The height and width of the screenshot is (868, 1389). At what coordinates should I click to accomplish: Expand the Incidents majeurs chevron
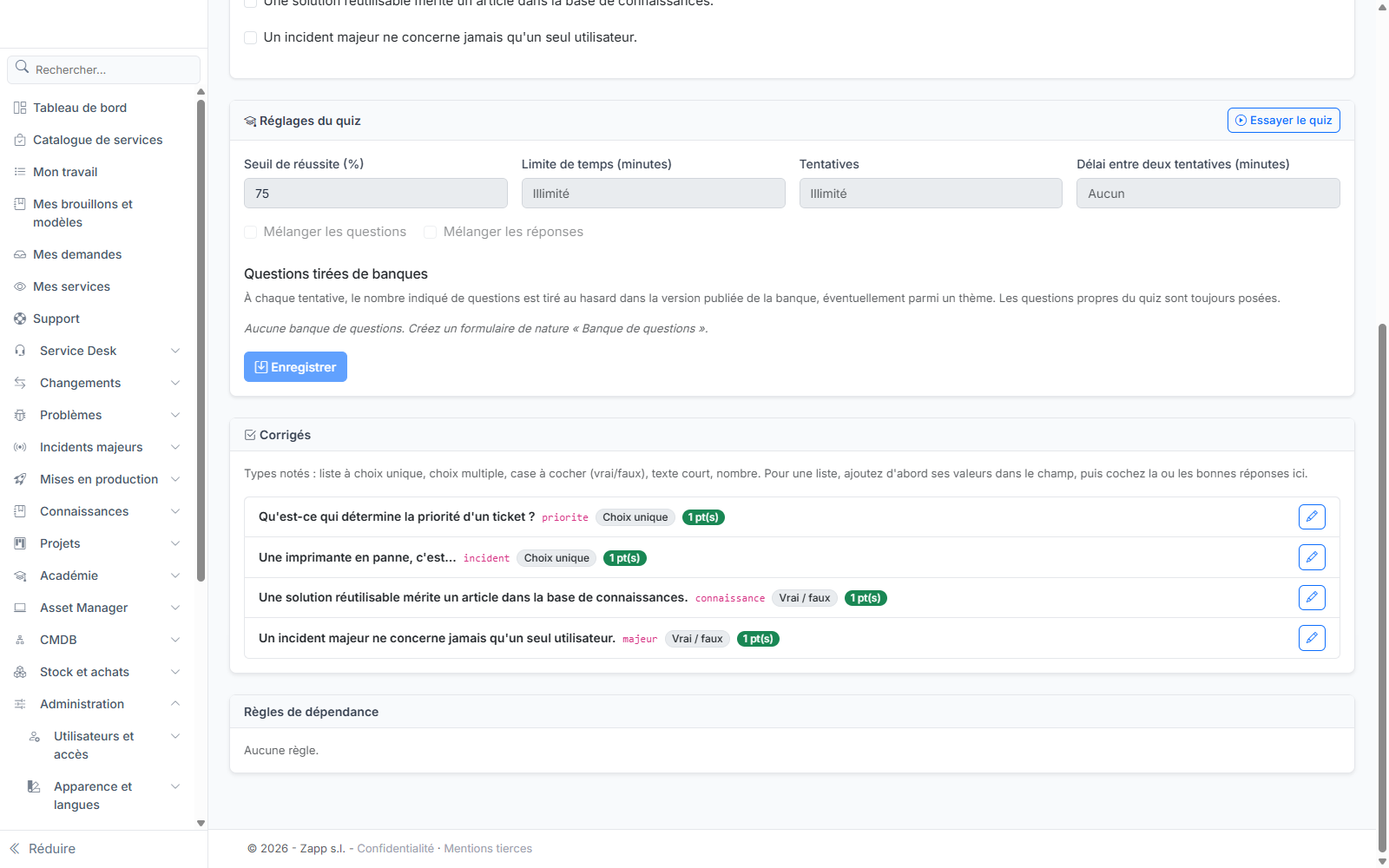pos(175,447)
